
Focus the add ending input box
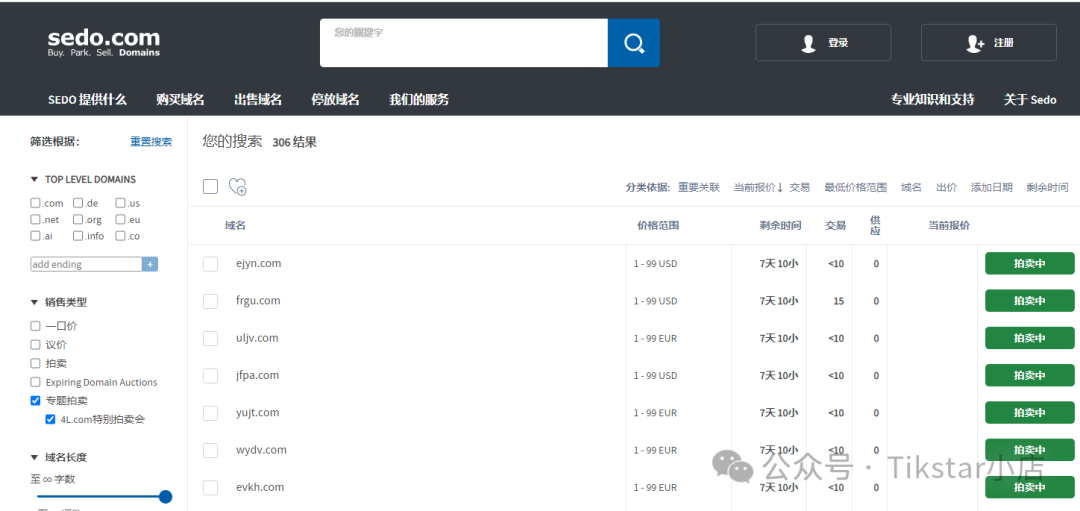pyautogui.click(x=86, y=264)
